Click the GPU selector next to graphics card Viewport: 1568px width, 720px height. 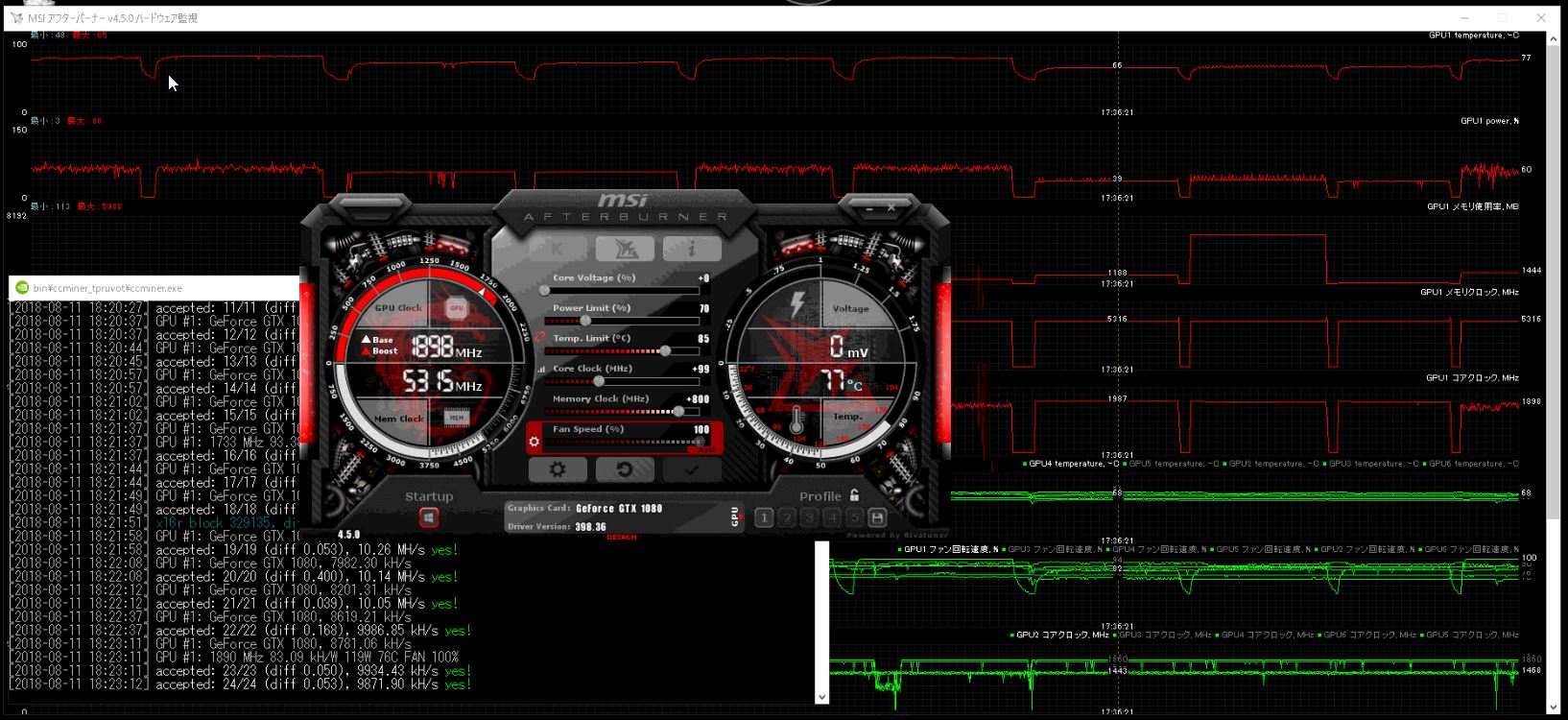tap(735, 516)
